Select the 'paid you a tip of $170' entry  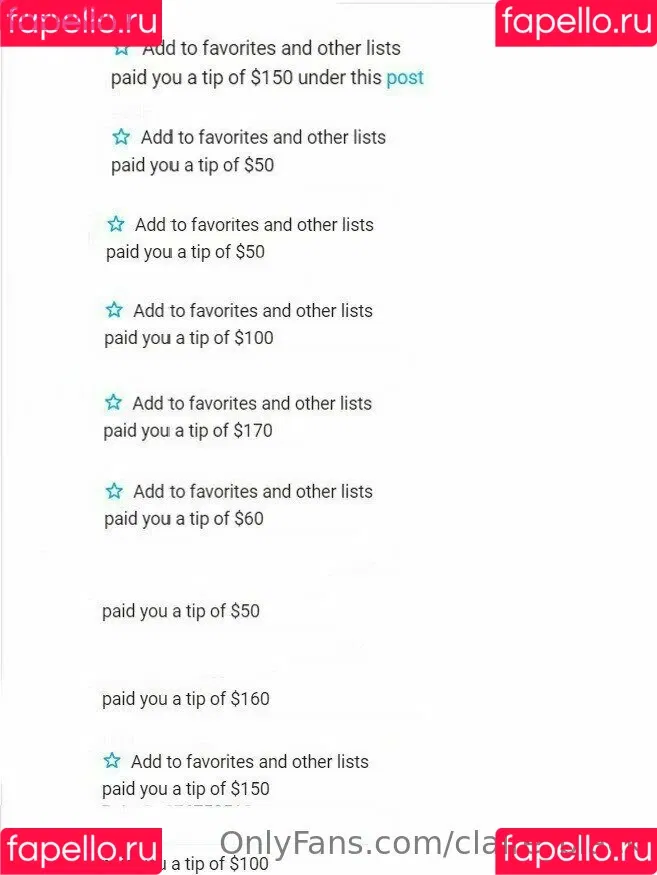pyautogui.click(x=188, y=431)
